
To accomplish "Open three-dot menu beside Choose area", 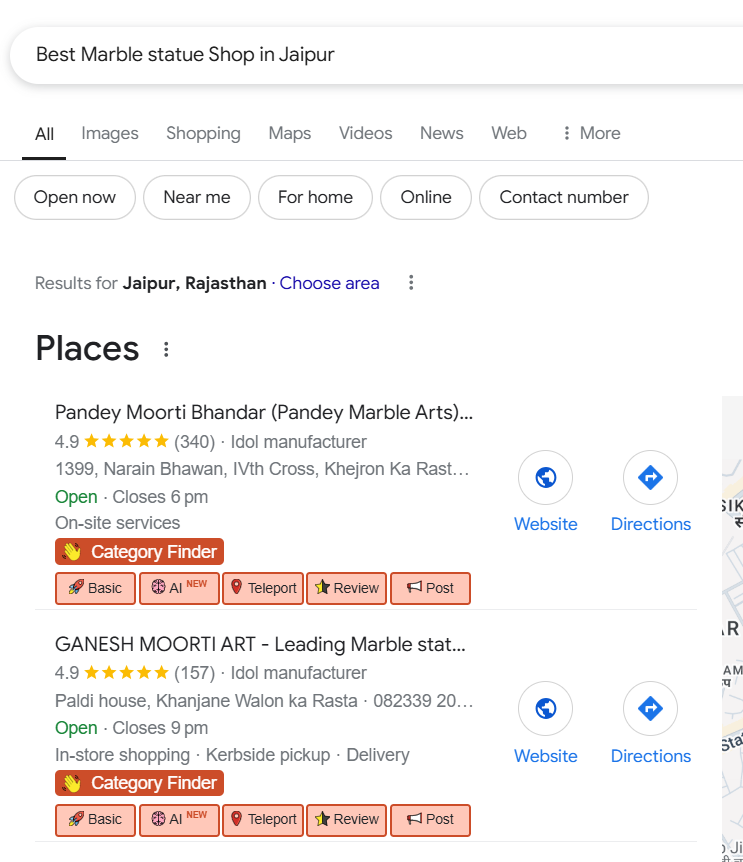I will click(411, 283).
